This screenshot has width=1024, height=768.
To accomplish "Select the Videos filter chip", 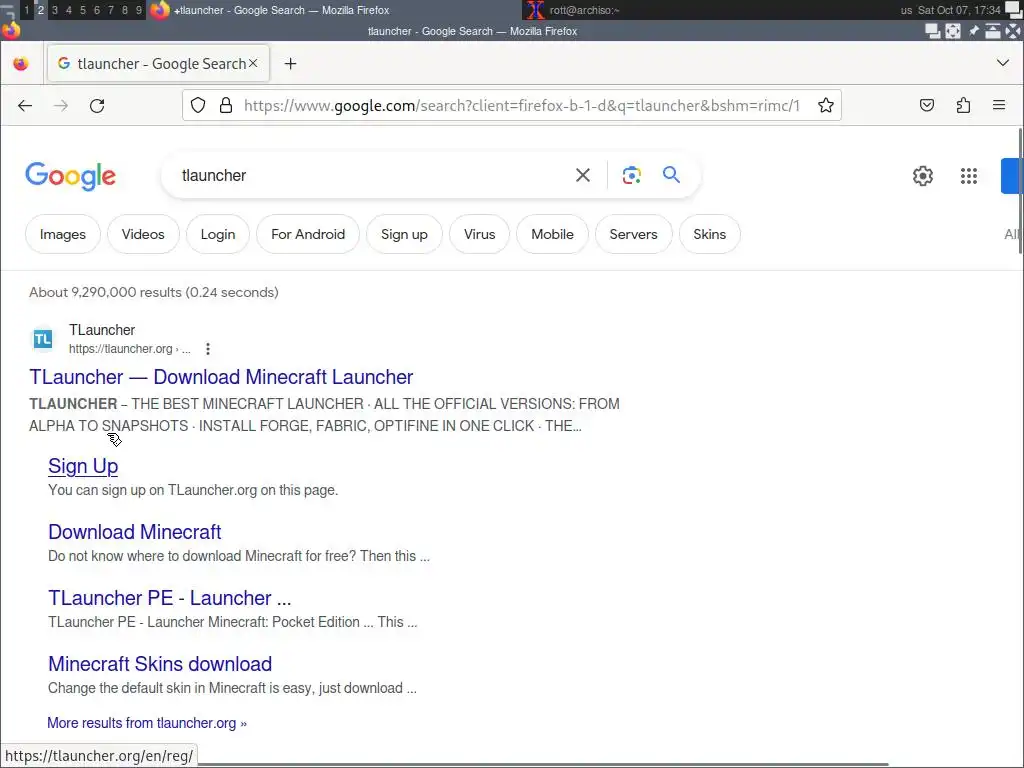I will (x=143, y=234).
